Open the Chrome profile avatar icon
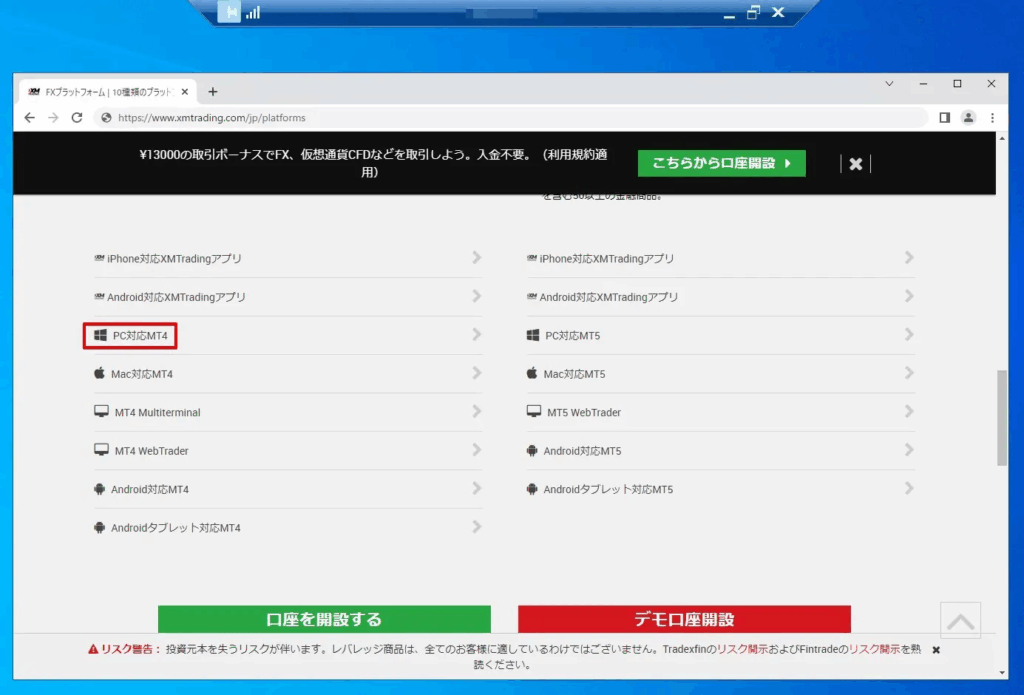1024x695 pixels. click(x=968, y=117)
